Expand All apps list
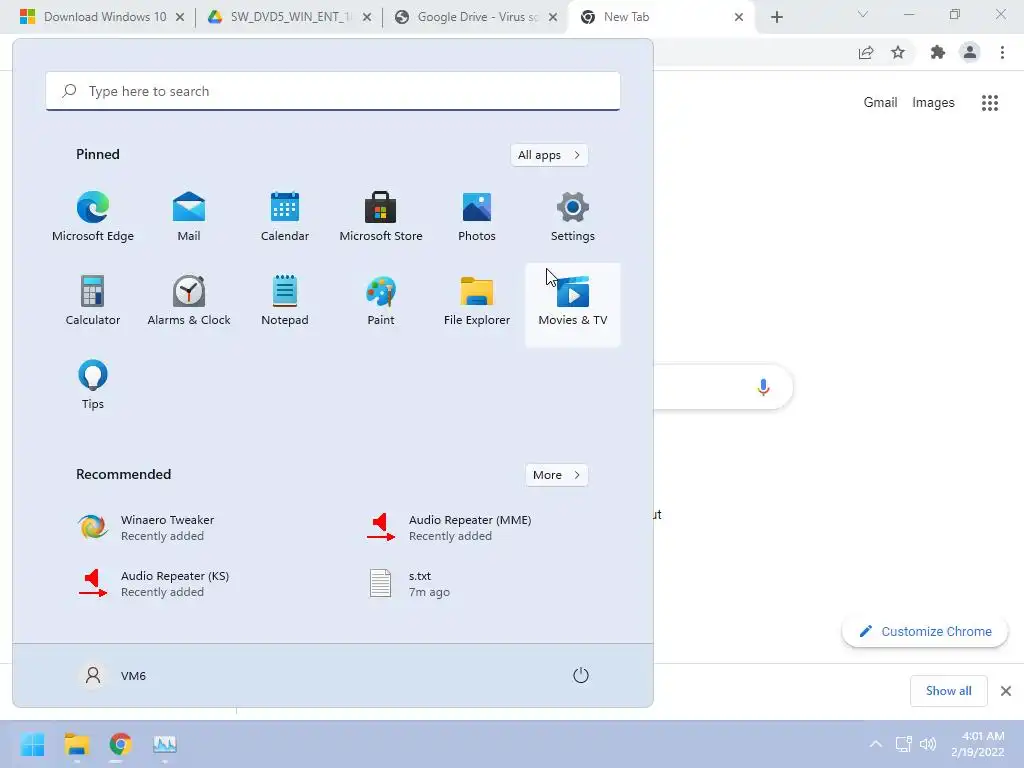The width and height of the screenshot is (1024, 768). click(x=549, y=155)
